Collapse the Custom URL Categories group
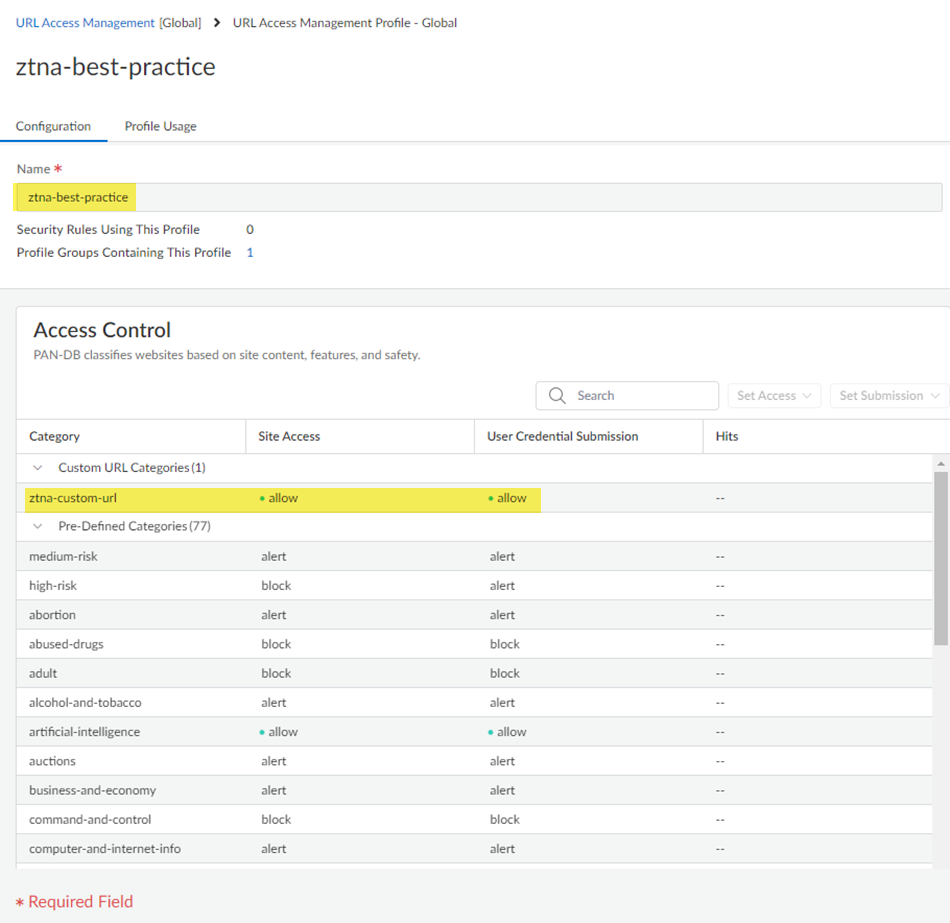950x923 pixels. [38, 468]
